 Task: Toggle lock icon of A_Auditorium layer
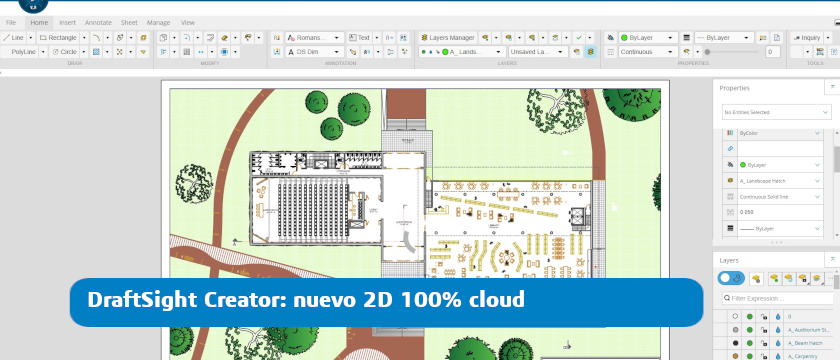coord(764,330)
